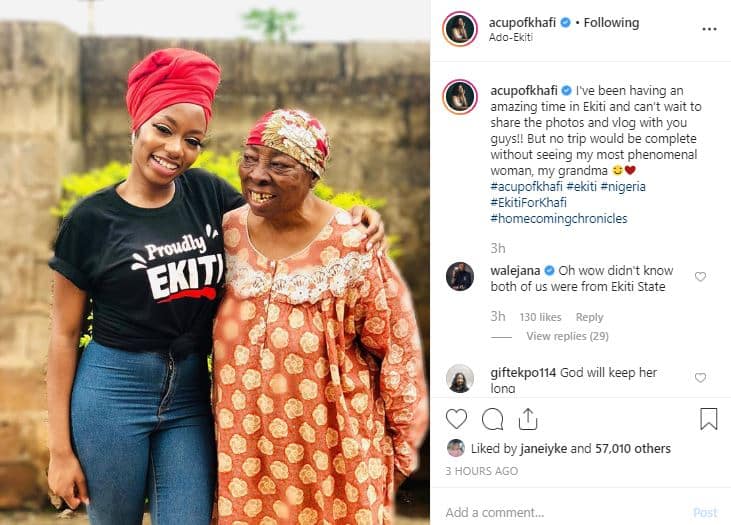
Task: Like giftekpo114's comment
Action: tap(700, 378)
